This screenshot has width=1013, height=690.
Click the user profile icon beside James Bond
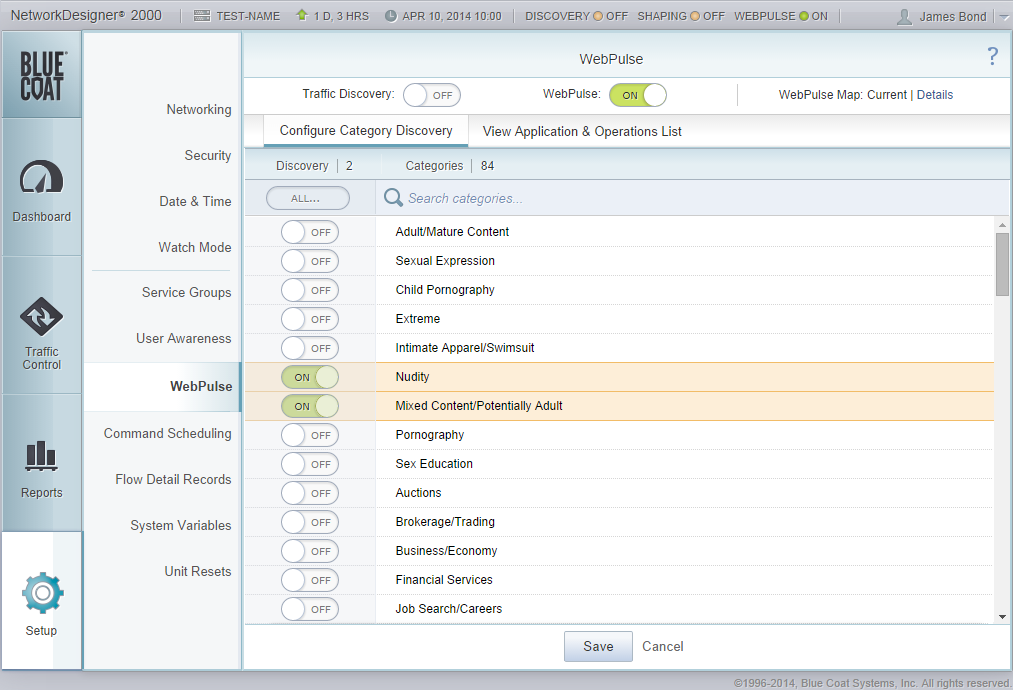[904, 16]
